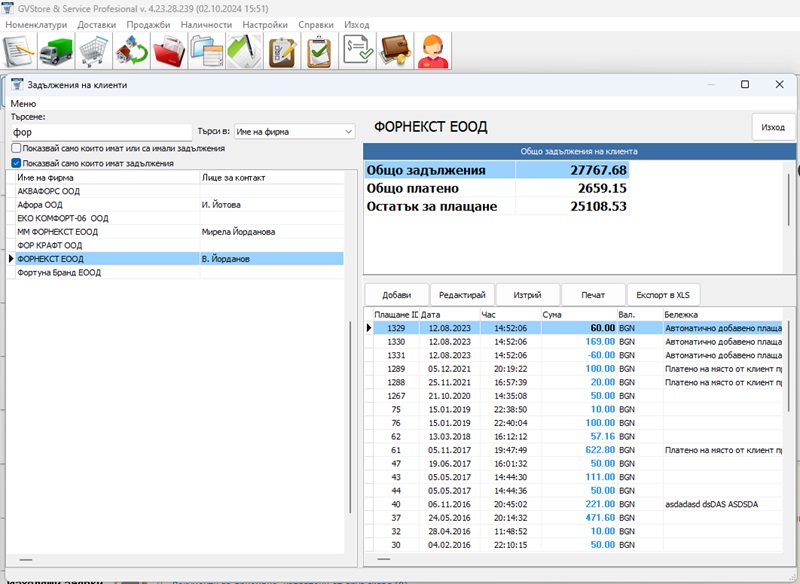This screenshot has width=800, height=584.
Task: Open the Доставки menu
Action: [x=96, y=24]
